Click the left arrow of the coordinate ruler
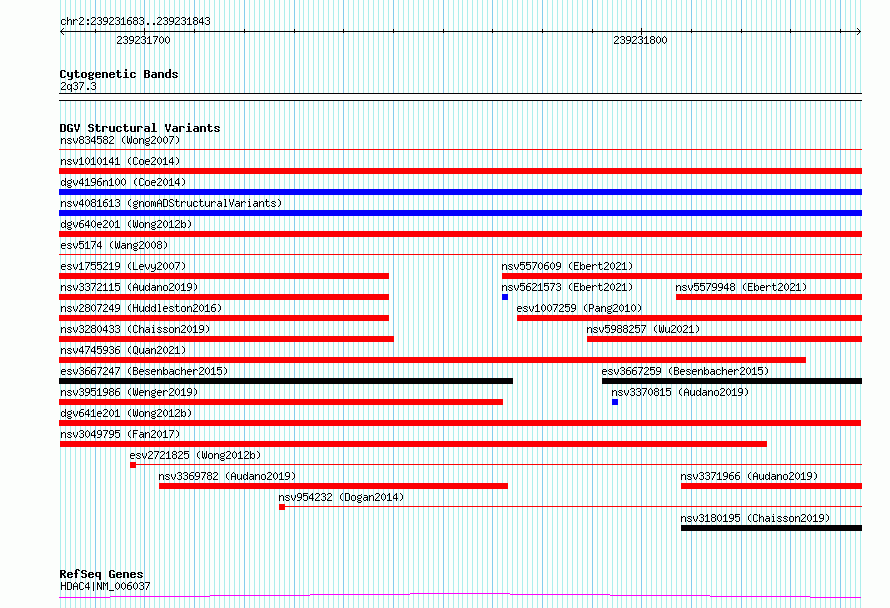Image resolution: width=890 pixels, height=608 pixels. (x=62, y=31)
